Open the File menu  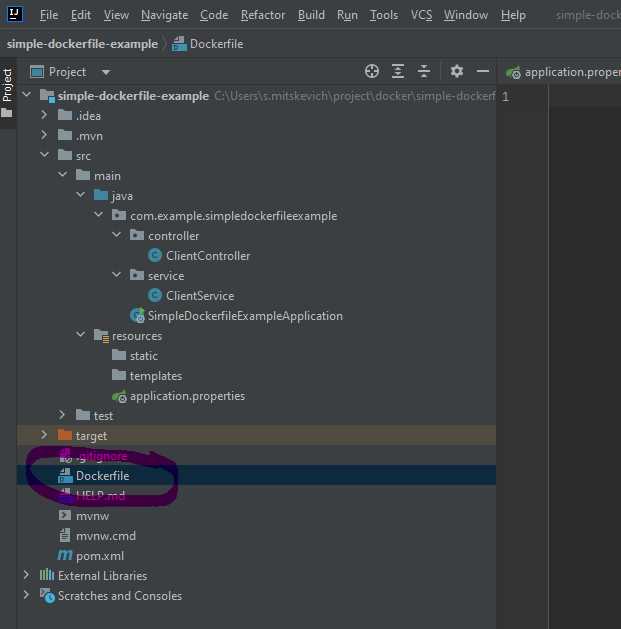click(x=49, y=15)
